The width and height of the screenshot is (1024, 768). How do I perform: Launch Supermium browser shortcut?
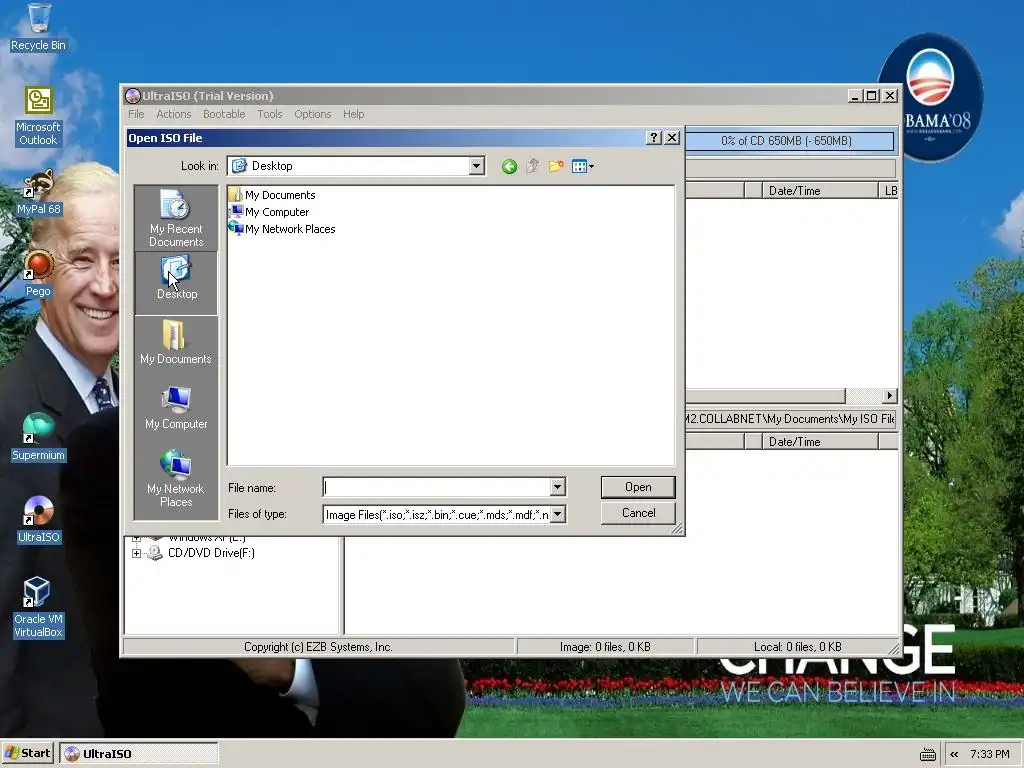[x=38, y=438]
